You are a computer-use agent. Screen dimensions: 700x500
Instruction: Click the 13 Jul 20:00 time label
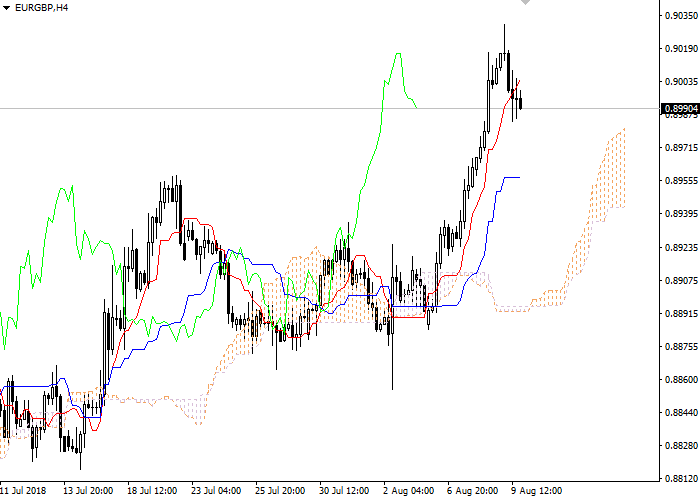point(88,491)
